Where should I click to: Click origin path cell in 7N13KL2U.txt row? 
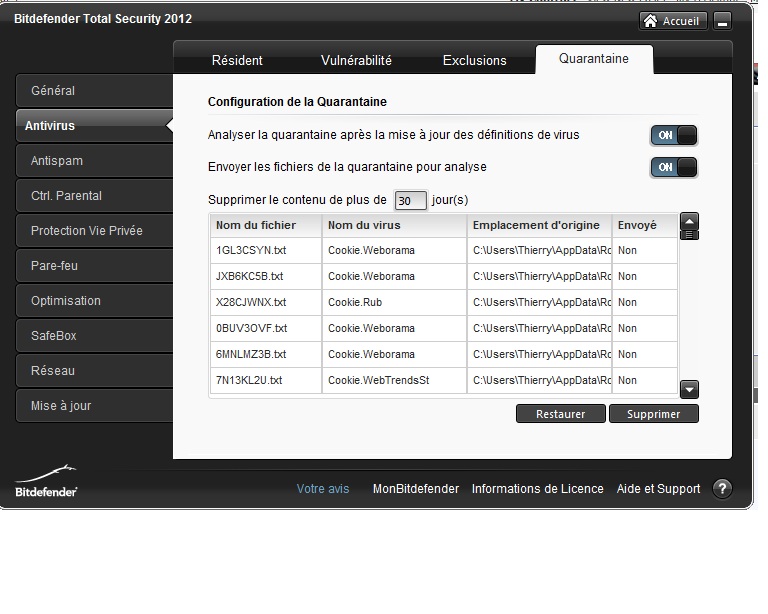coord(540,380)
